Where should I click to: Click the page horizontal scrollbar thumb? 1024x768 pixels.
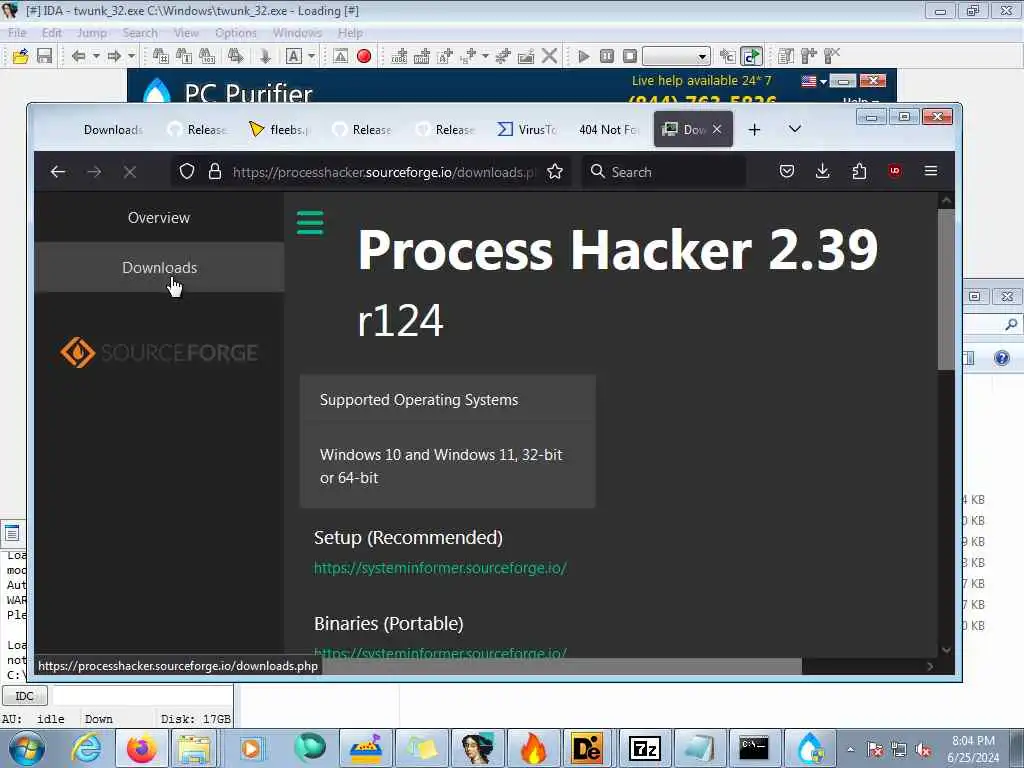pos(560,667)
